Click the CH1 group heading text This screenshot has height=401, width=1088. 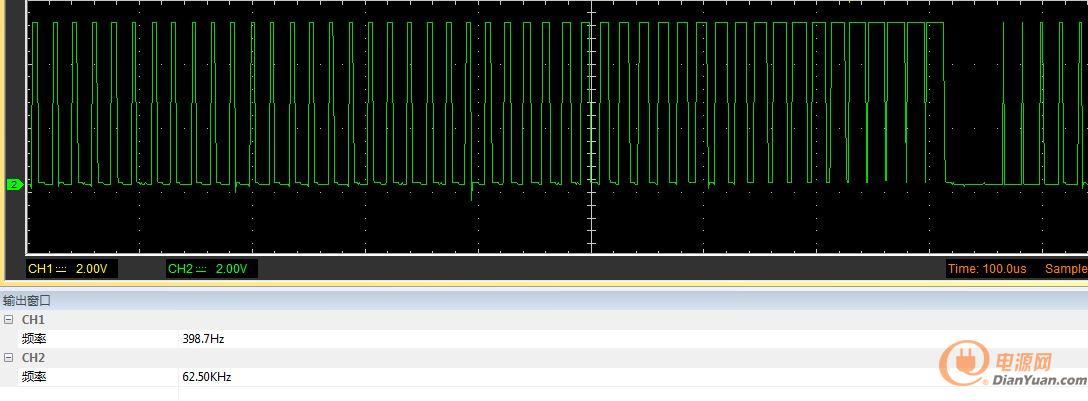tap(33, 320)
